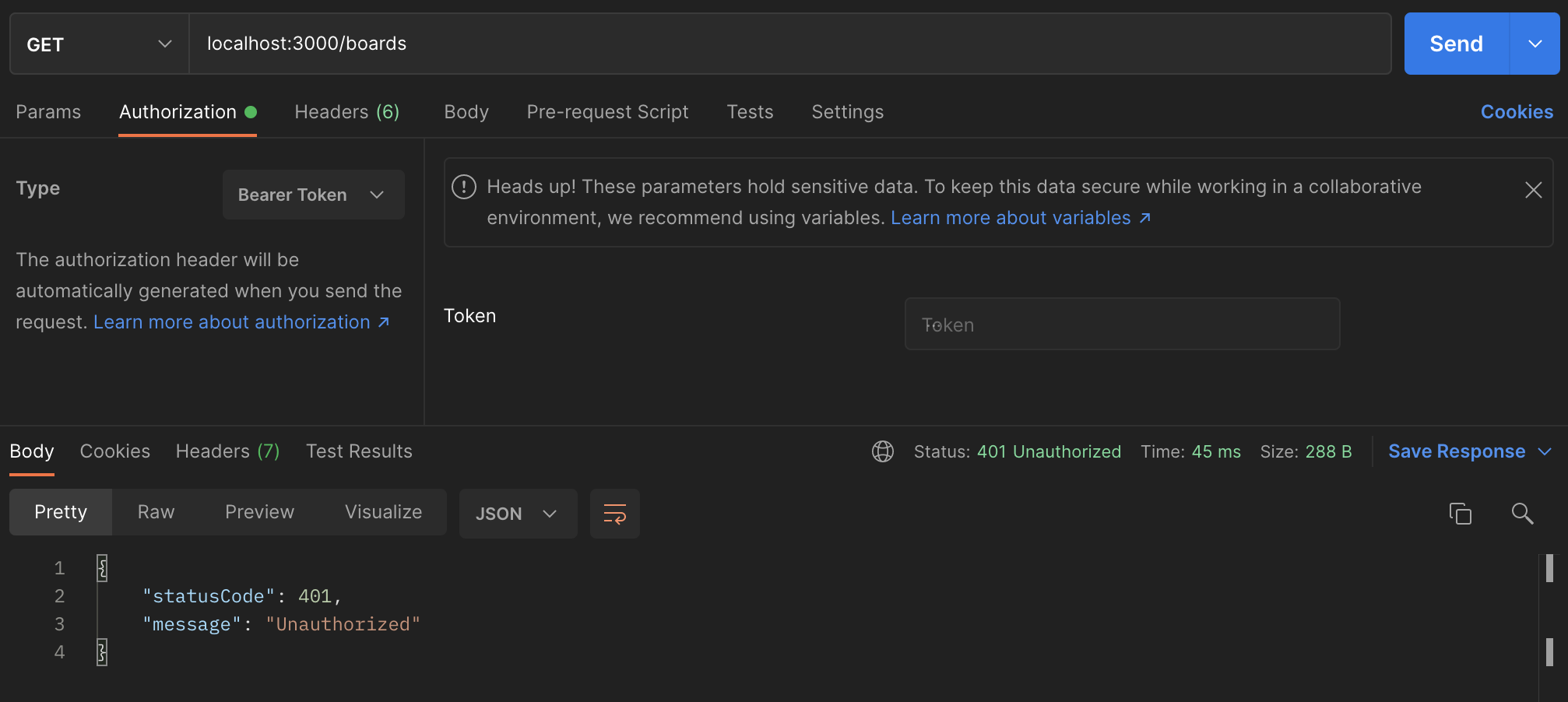The height and width of the screenshot is (702, 1568).
Task: Click the network globe icon
Action: (x=883, y=451)
